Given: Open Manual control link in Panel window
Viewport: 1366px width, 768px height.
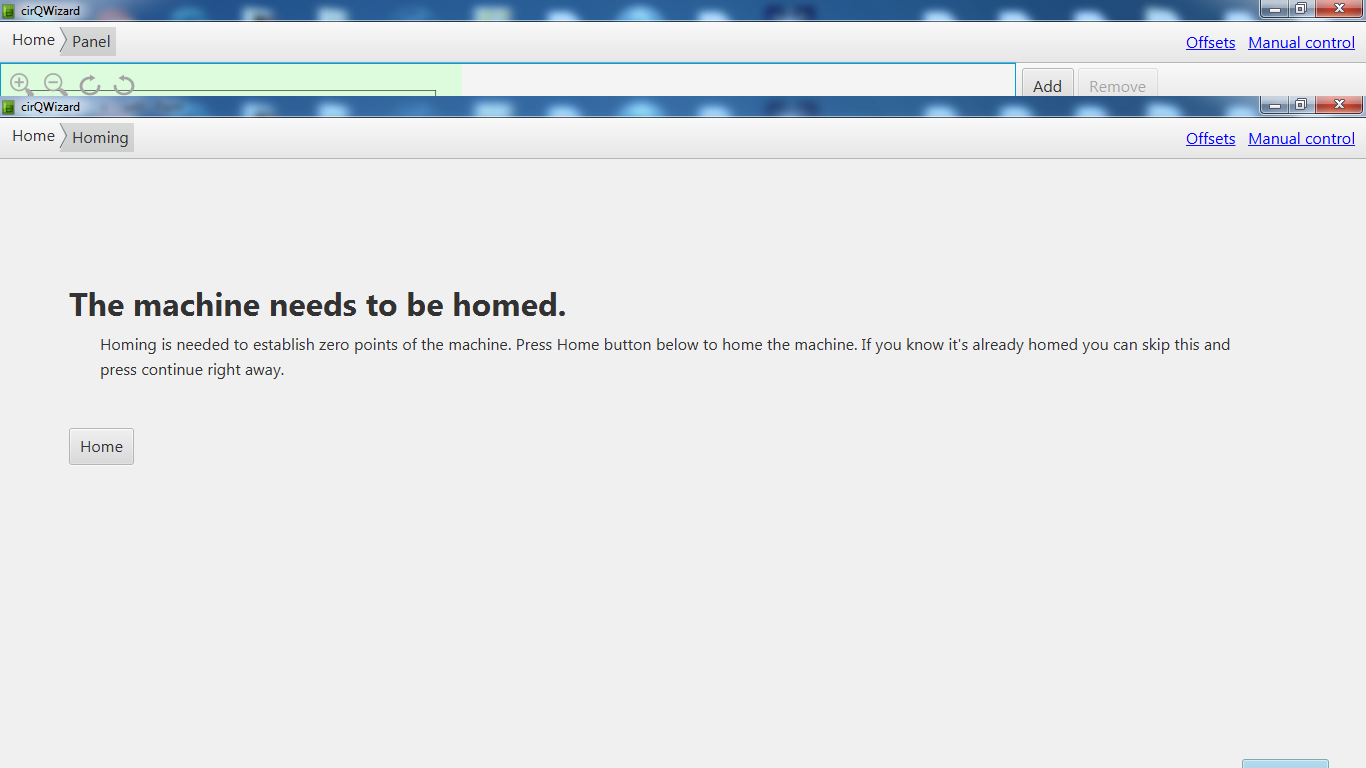Looking at the screenshot, I should [1301, 43].
